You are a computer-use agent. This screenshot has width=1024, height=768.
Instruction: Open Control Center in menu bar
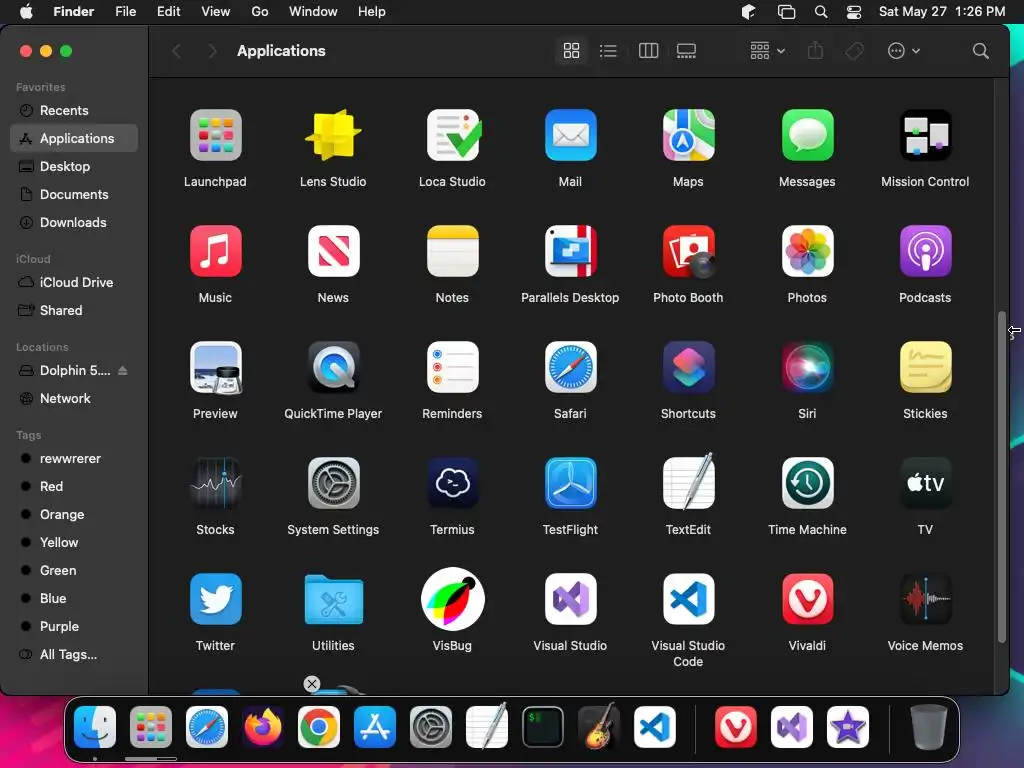pos(854,12)
